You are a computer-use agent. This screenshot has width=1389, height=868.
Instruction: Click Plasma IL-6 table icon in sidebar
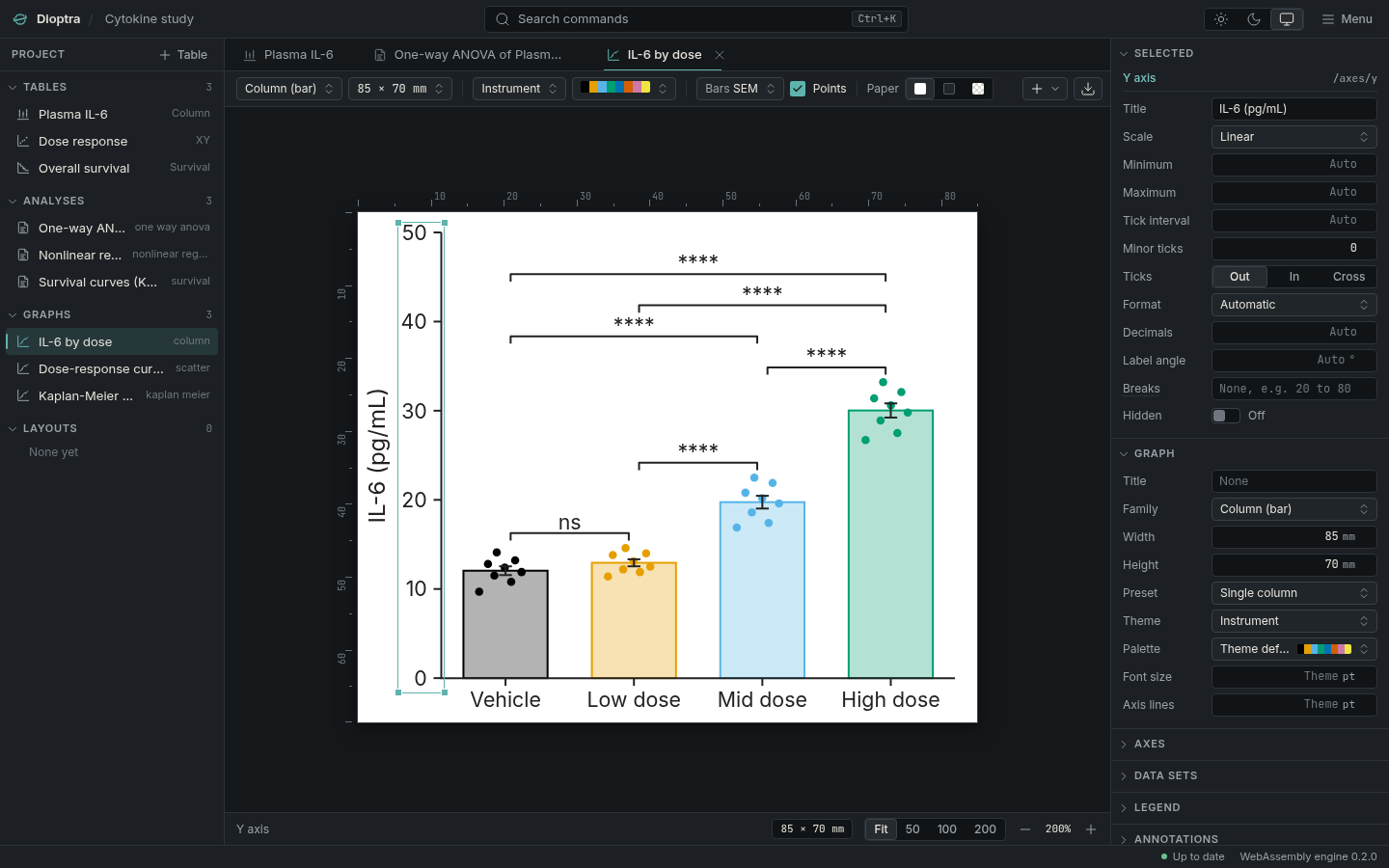23,114
